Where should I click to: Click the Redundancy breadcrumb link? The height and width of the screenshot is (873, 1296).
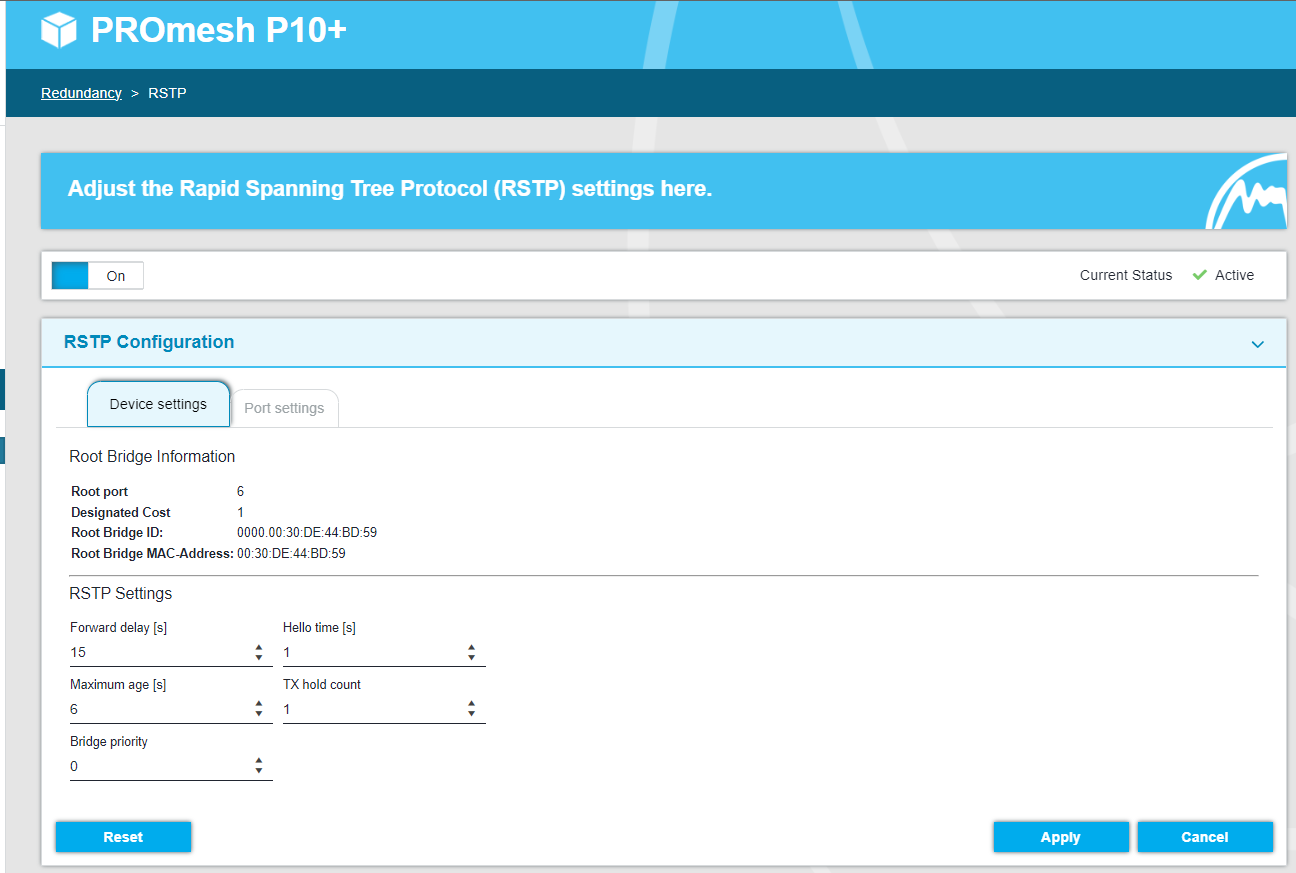[x=81, y=93]
